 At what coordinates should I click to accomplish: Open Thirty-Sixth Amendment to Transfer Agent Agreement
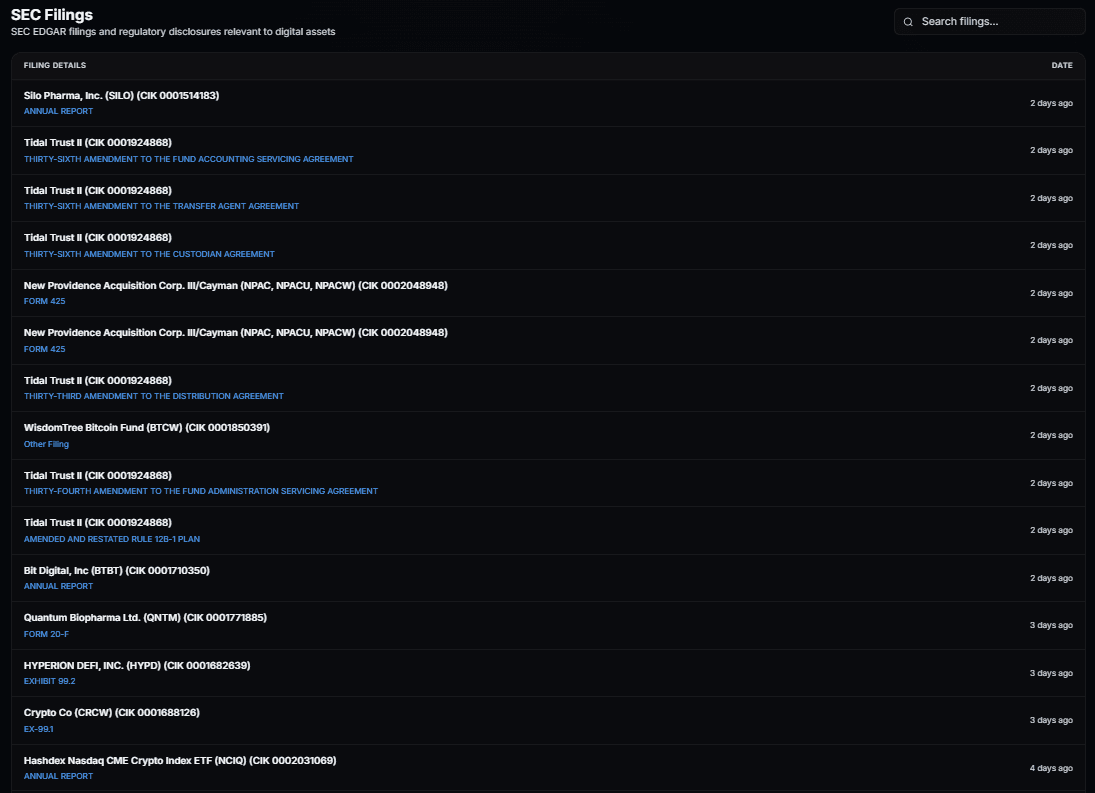(161, 206)
